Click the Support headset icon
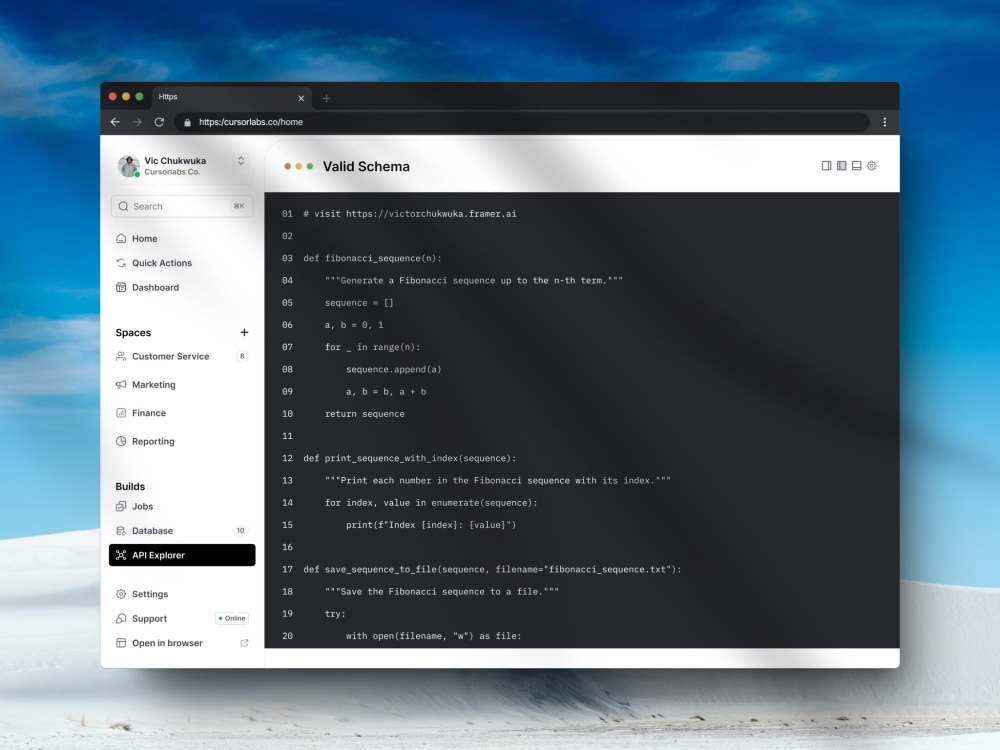This screenshot has width=1000, height=750. tap(121, 619)
